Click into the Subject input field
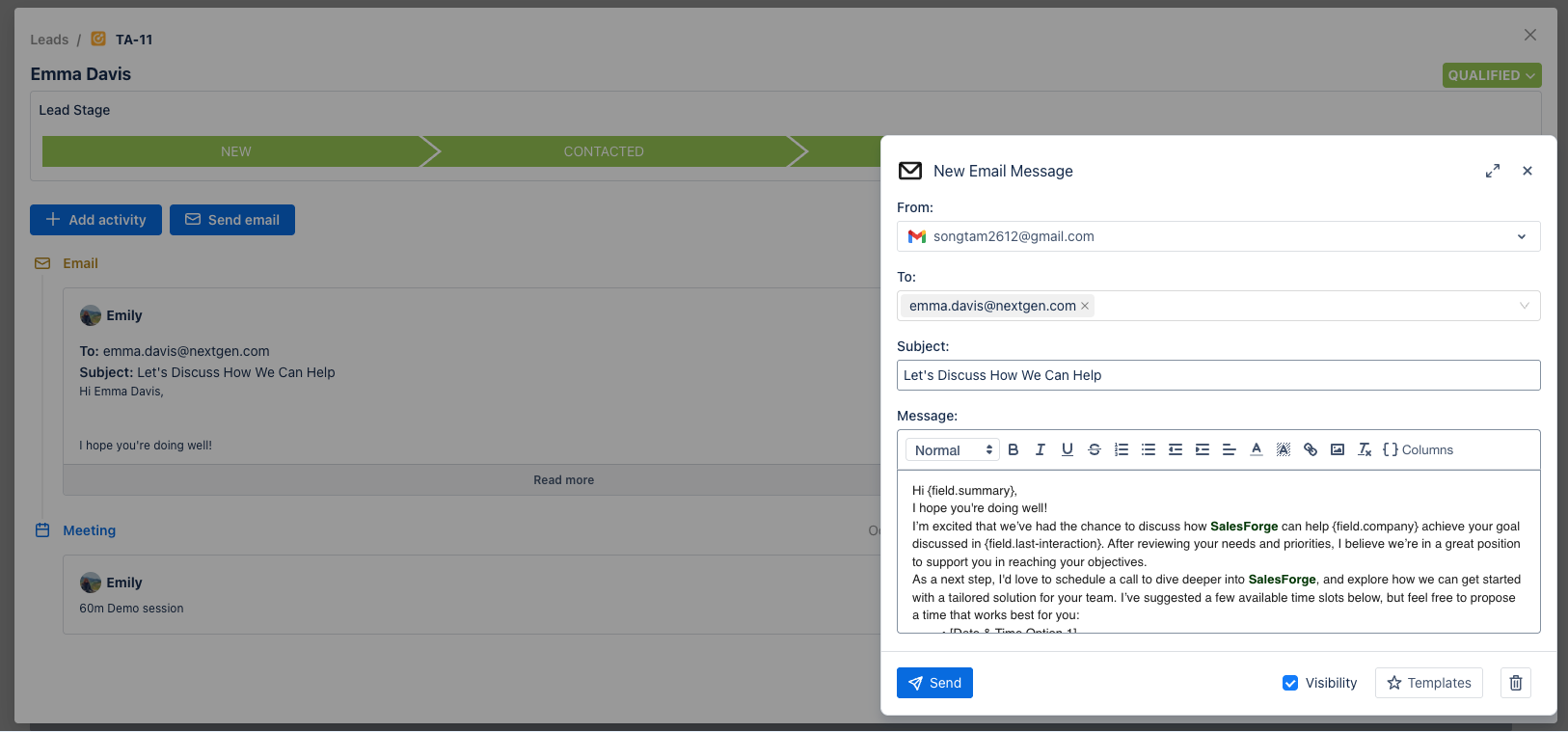This screenshot has height=732, width=1568. click(x=1217, y=375)
